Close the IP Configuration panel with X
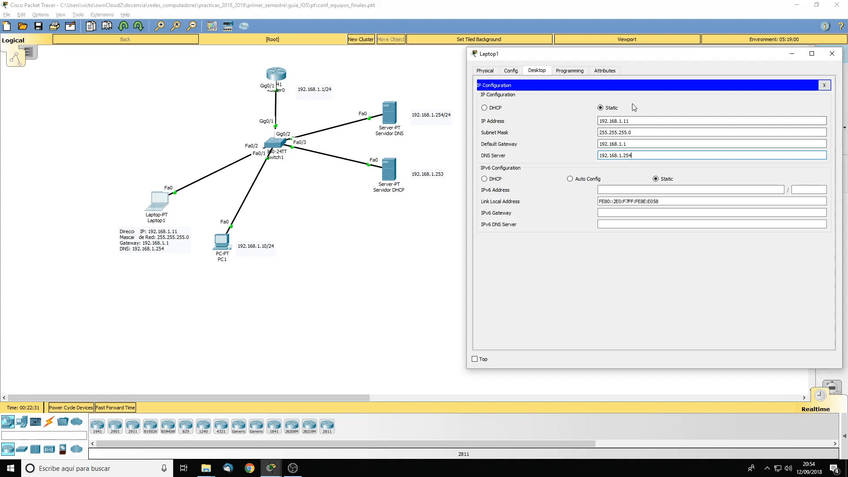 click(x=824, y=86)
